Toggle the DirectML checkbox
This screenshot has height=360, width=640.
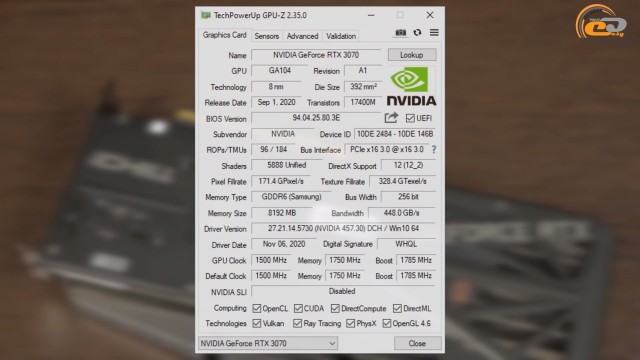point(397,308)
